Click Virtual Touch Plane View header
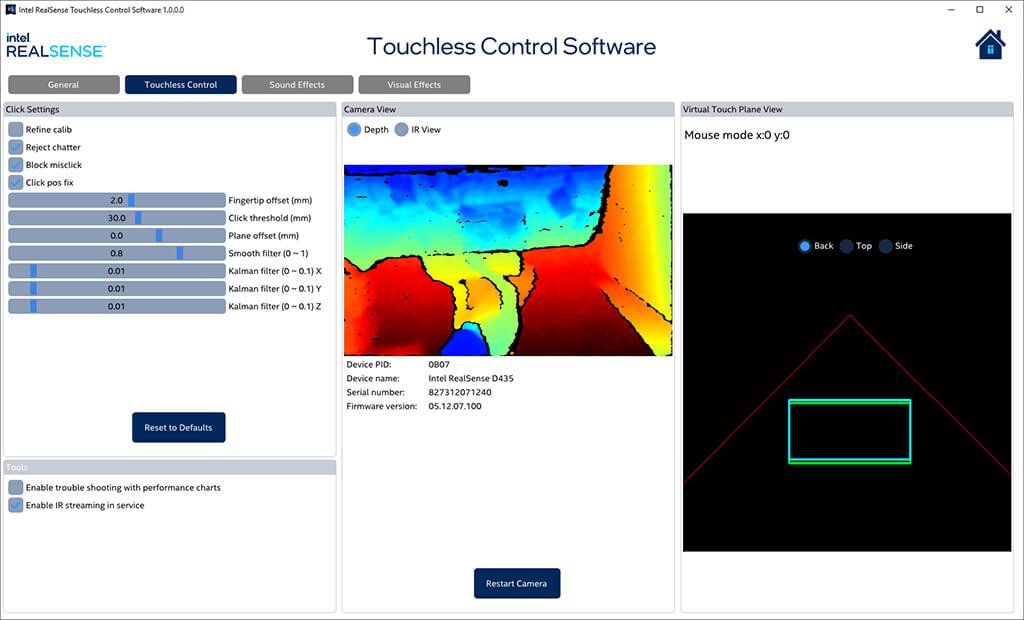Screen dimensions: 1024x620 (x=847, y=109)
